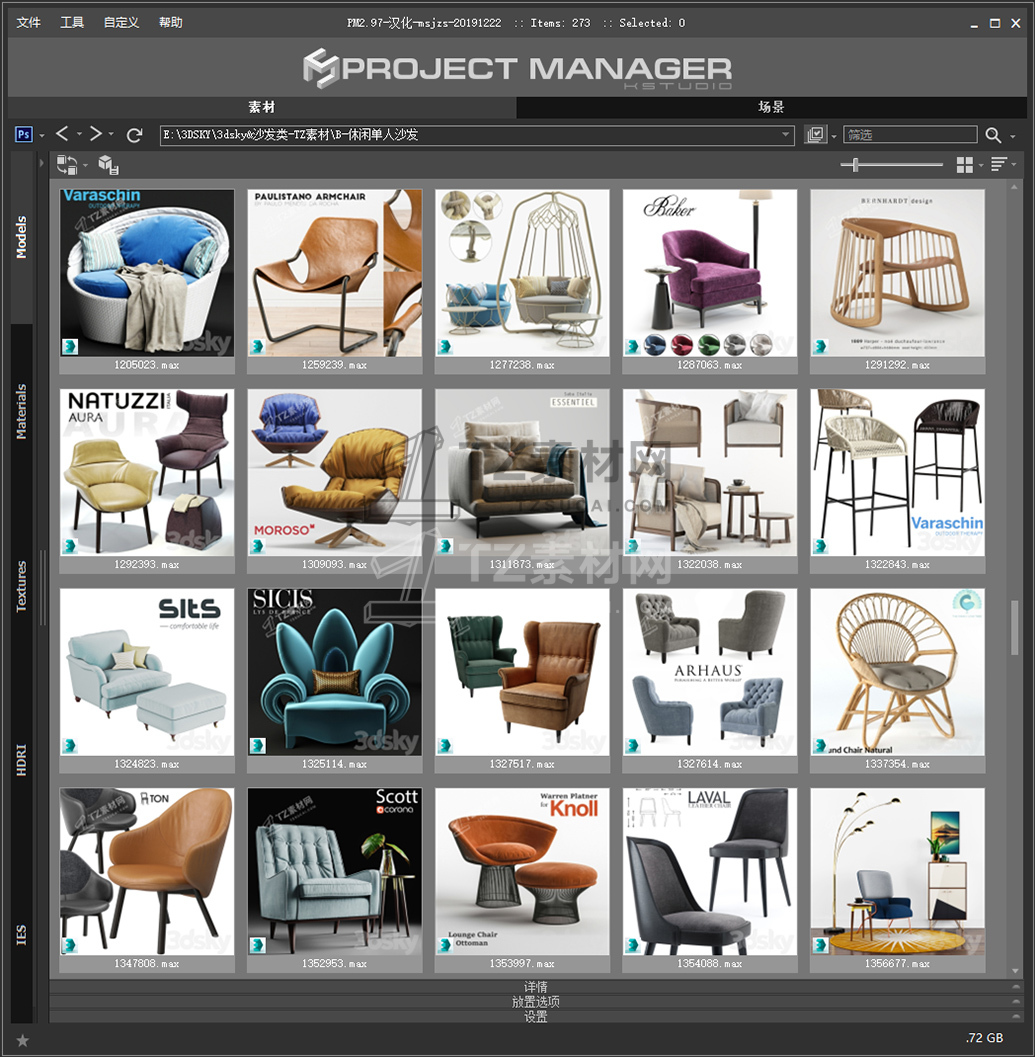
Task: Open forward history dropdown arrow
Action: click(111, 133)
